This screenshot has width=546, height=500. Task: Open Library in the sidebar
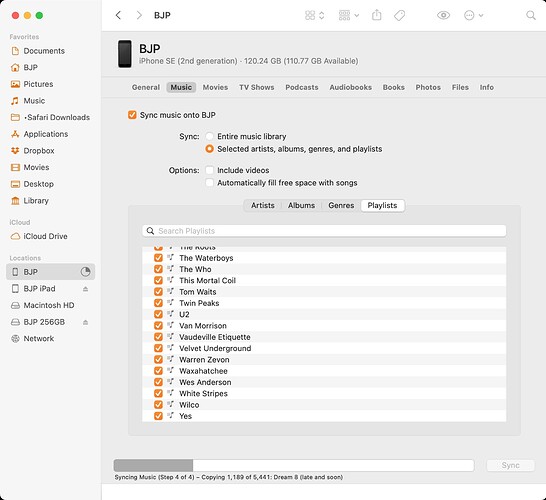tap(36, 201)
